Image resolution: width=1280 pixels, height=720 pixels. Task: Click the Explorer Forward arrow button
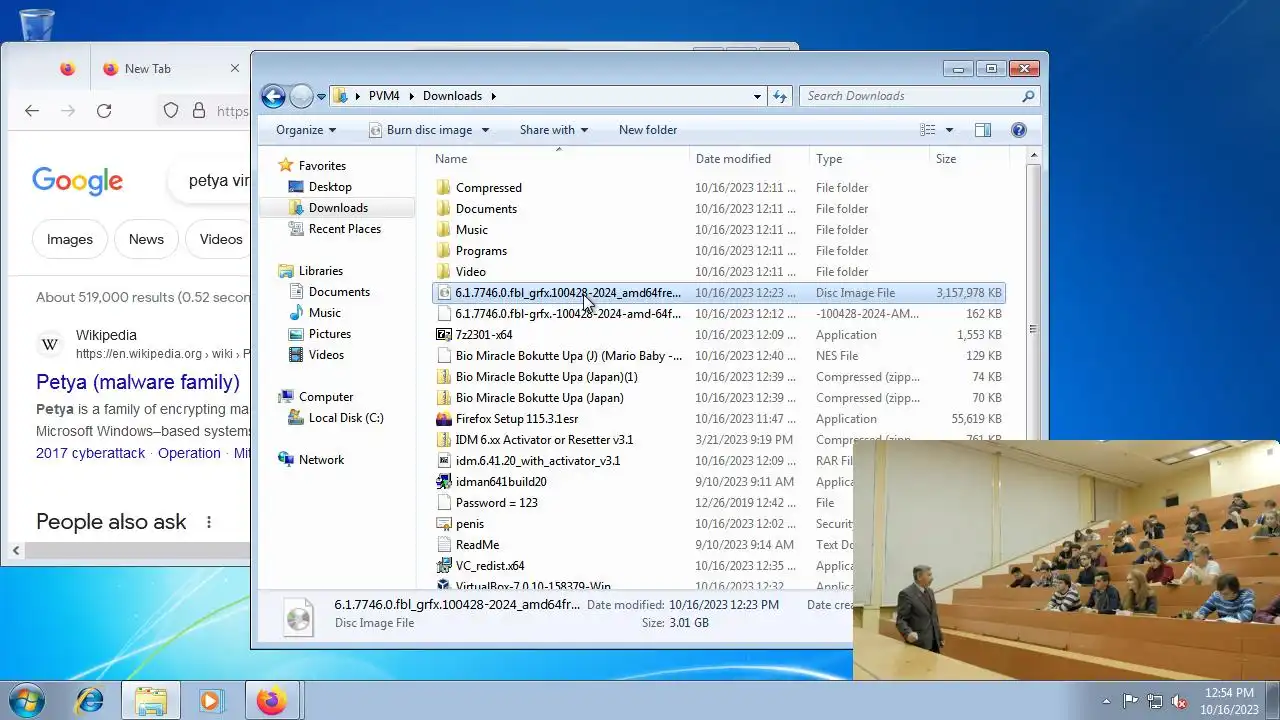(301, 96)
